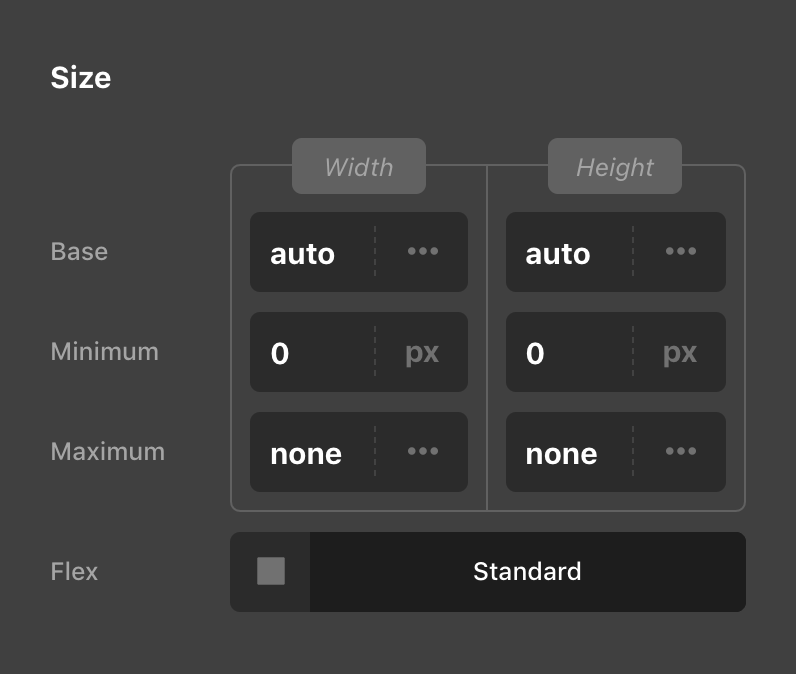The width and height of the screenshot is (796, 674).
Task: Click the Base Height auto value field
Action: [567, 253]
